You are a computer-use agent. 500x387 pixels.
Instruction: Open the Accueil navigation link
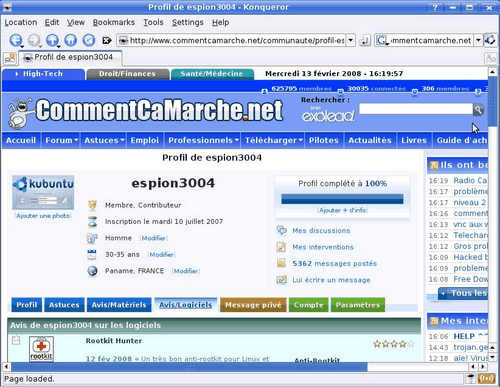(x=21, y=140)
